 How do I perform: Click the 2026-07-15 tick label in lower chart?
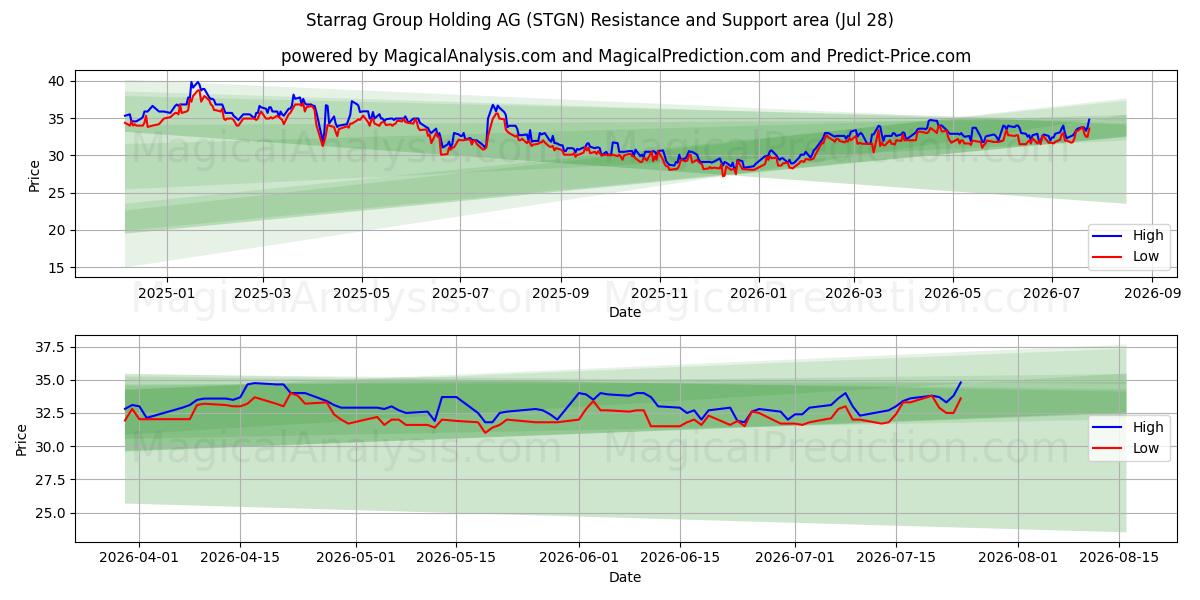[x=897, y=560]
